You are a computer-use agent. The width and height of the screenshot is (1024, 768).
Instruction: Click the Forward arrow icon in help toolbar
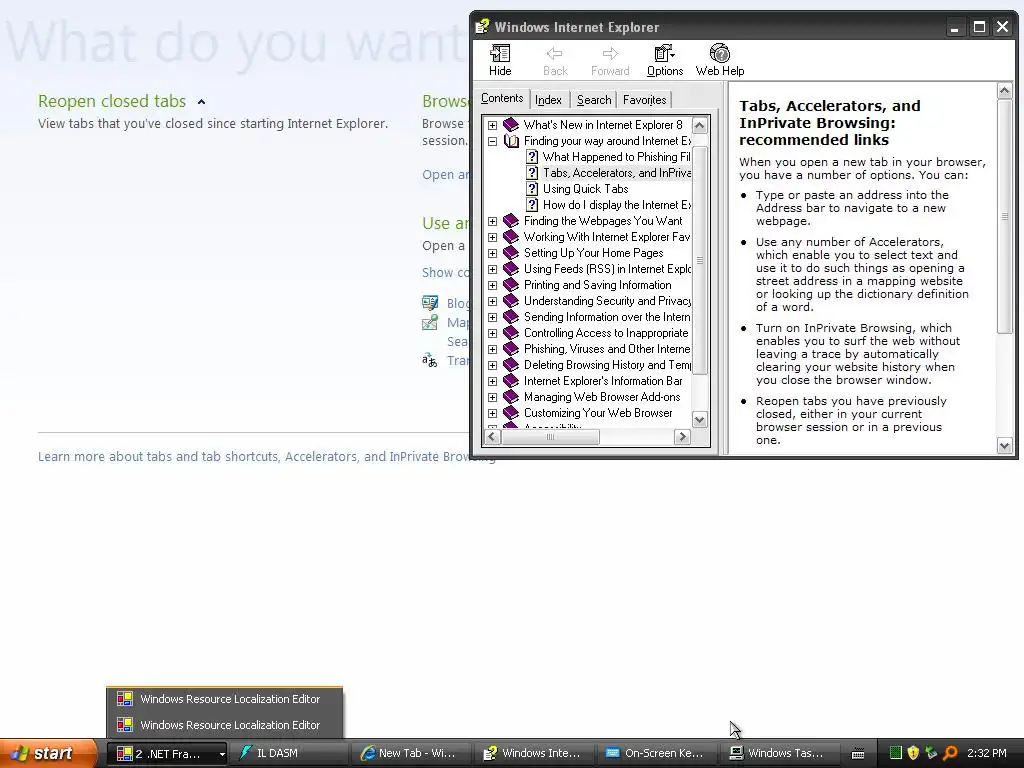click(x=610, y=54)
